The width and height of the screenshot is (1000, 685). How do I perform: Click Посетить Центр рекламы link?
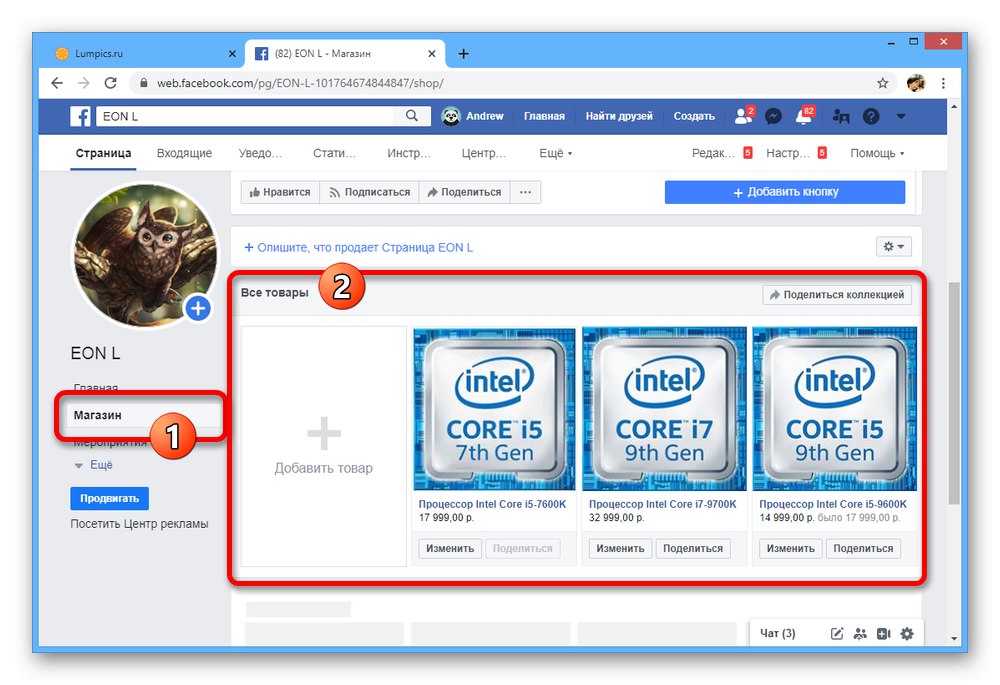(x=139, y=524)
